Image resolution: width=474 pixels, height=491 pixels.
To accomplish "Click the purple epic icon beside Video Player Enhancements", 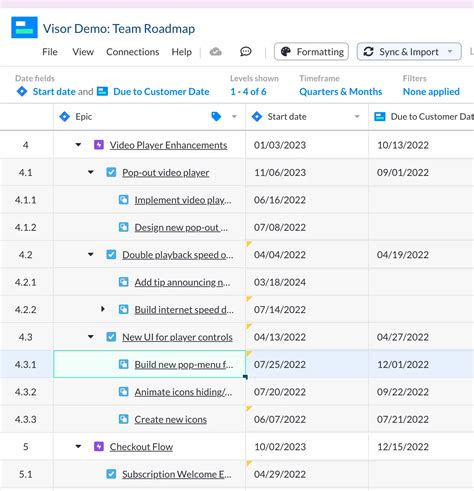I will pyautogui.click(x=99, y=145).
